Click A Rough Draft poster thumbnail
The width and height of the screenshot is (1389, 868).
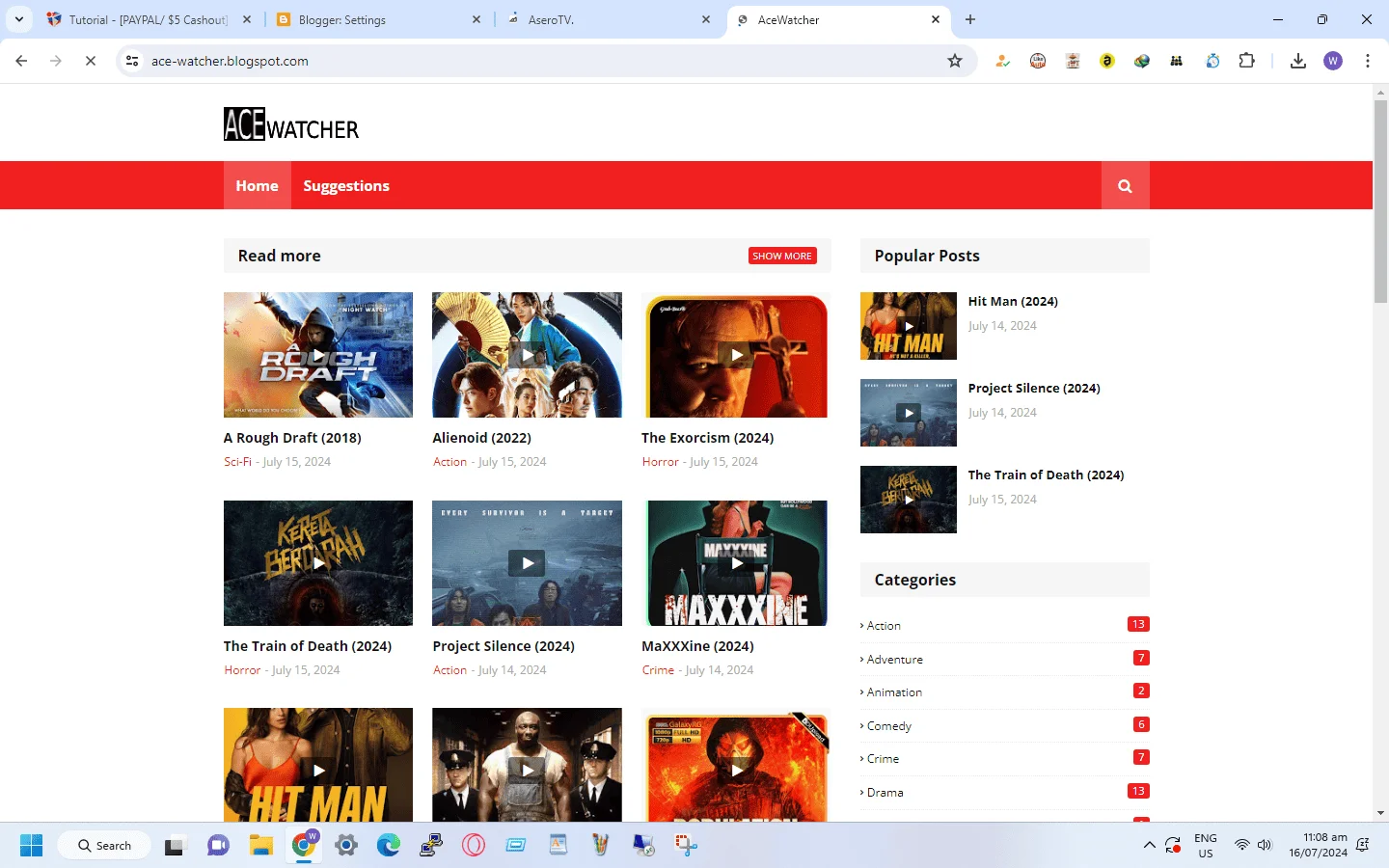coord(318,355)
